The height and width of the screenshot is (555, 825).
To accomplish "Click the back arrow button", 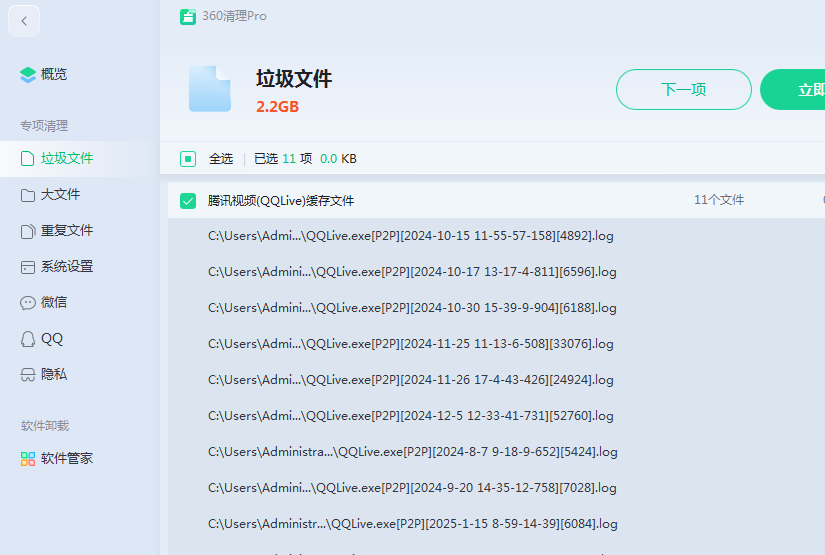I will click(x=24, y=21).
